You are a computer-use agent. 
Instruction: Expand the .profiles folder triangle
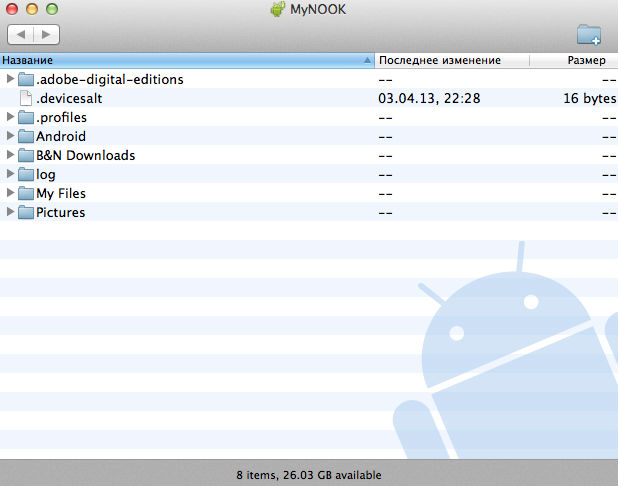click(10, 117)
